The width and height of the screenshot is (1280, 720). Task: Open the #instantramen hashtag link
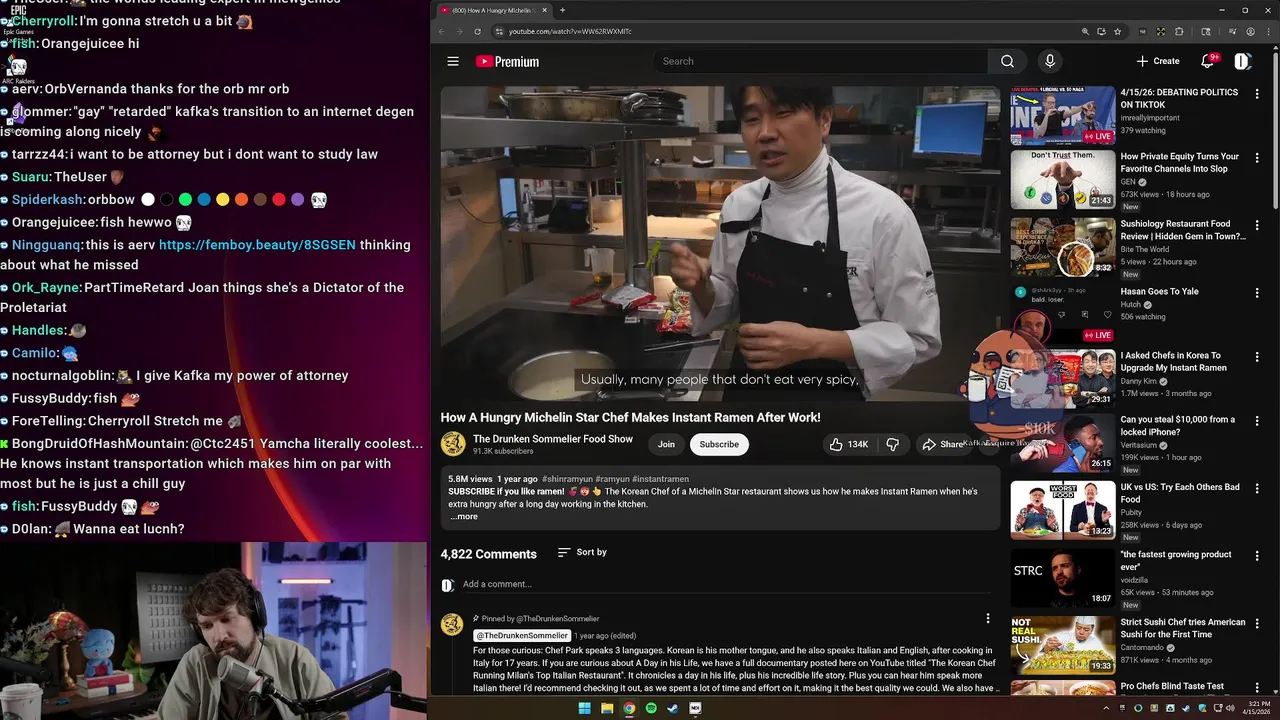pyautogui.click(x=660, y=479)
